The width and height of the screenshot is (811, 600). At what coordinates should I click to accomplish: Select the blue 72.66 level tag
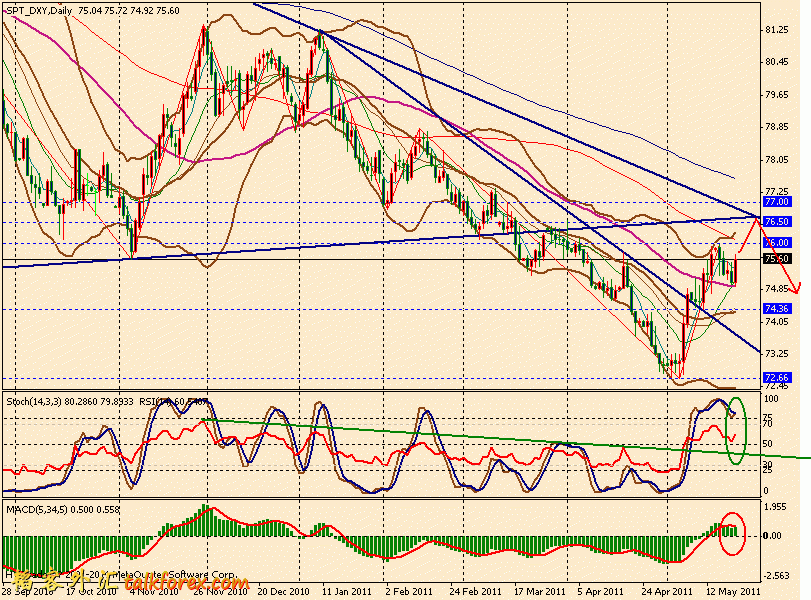click(x=776, y=378)
